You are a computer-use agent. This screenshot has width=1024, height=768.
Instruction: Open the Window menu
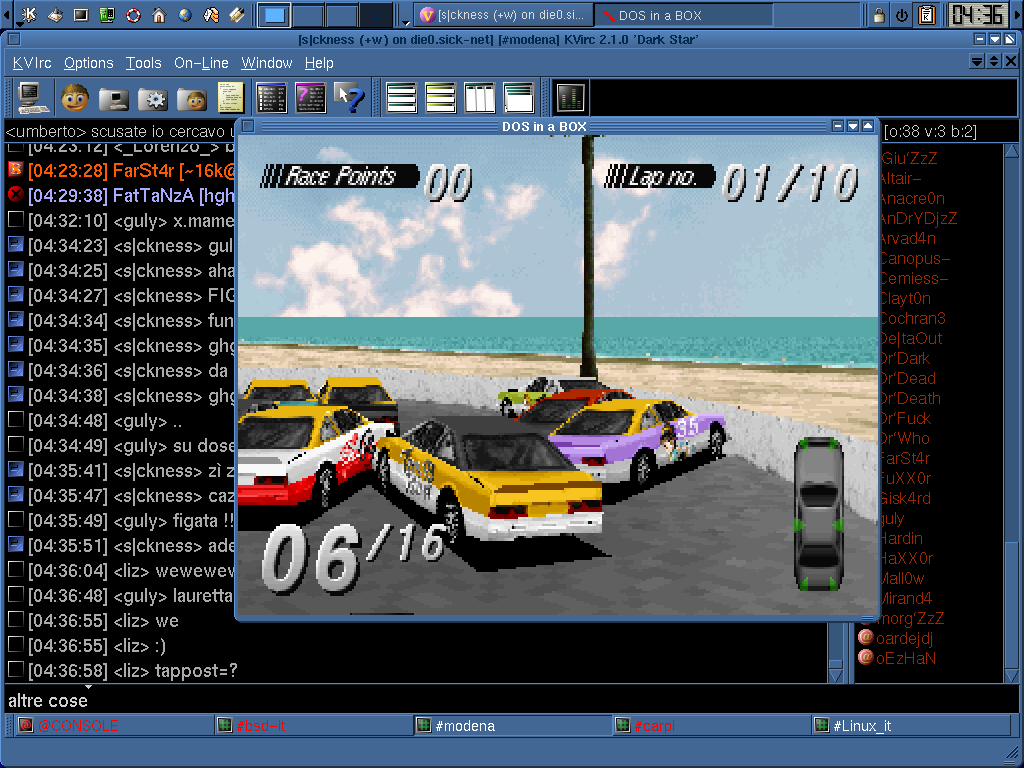[266, 63]
